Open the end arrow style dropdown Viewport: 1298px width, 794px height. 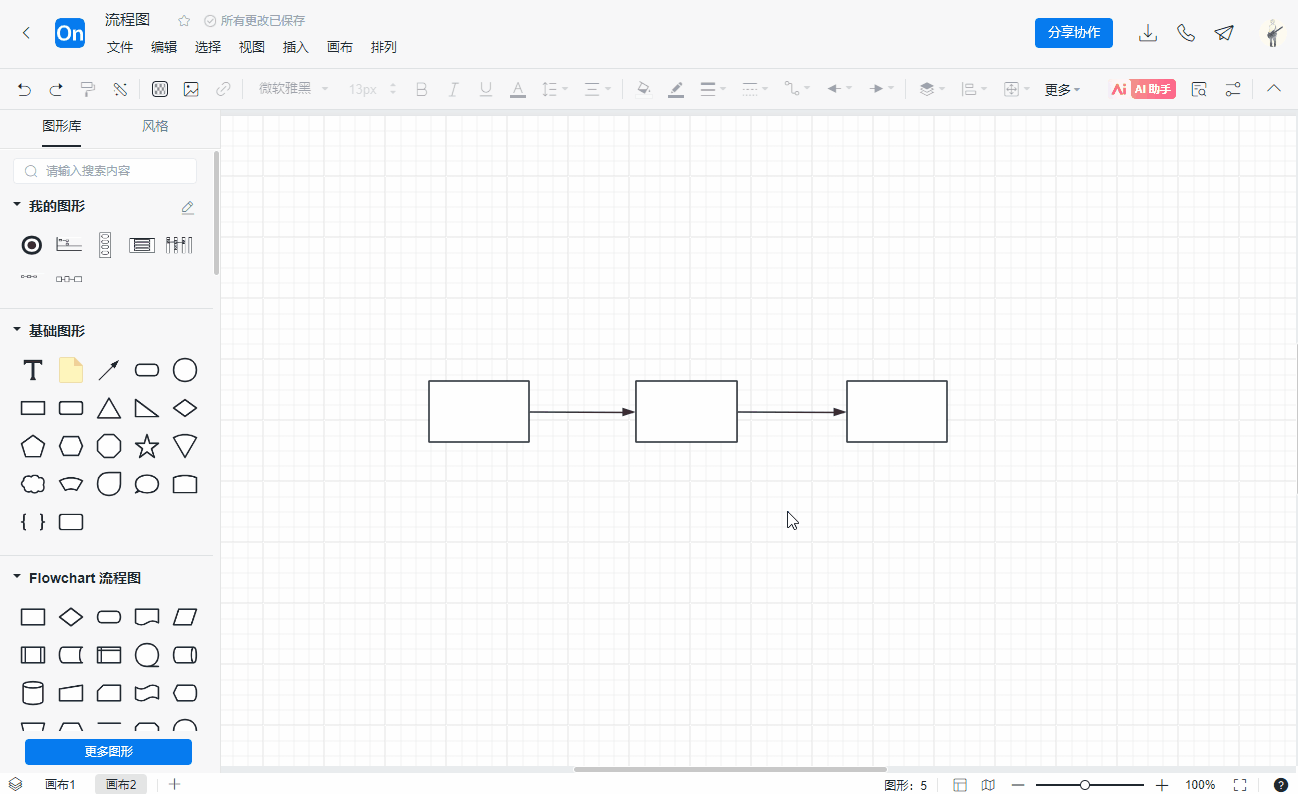[x=881, y=89]
